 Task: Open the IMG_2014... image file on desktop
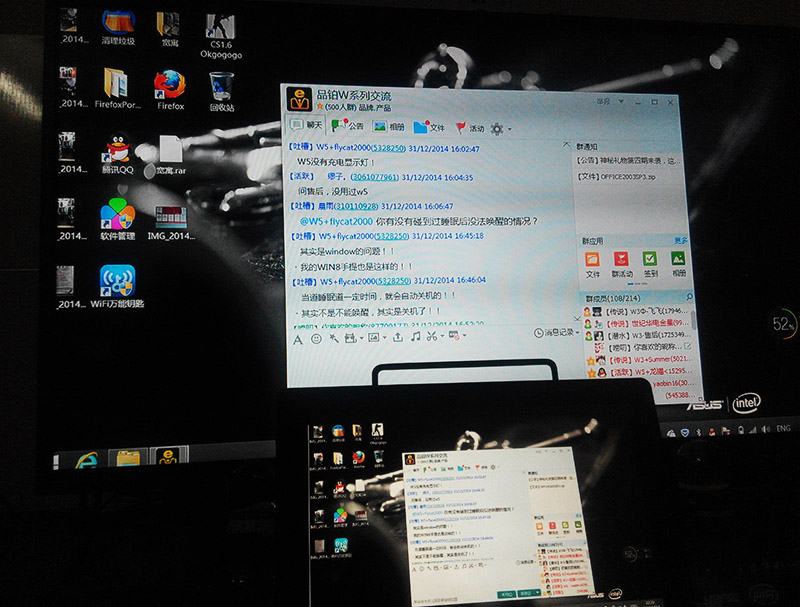[x=171, y=222]
